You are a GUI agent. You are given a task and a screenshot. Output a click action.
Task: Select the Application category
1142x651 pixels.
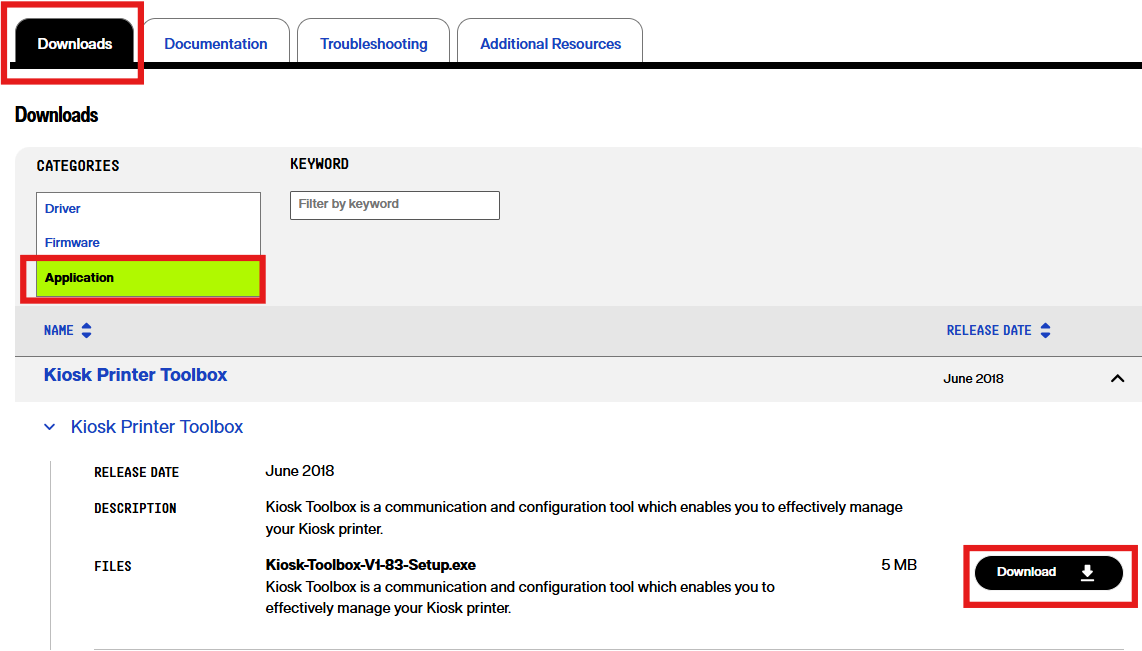click(x=148, y=278)
